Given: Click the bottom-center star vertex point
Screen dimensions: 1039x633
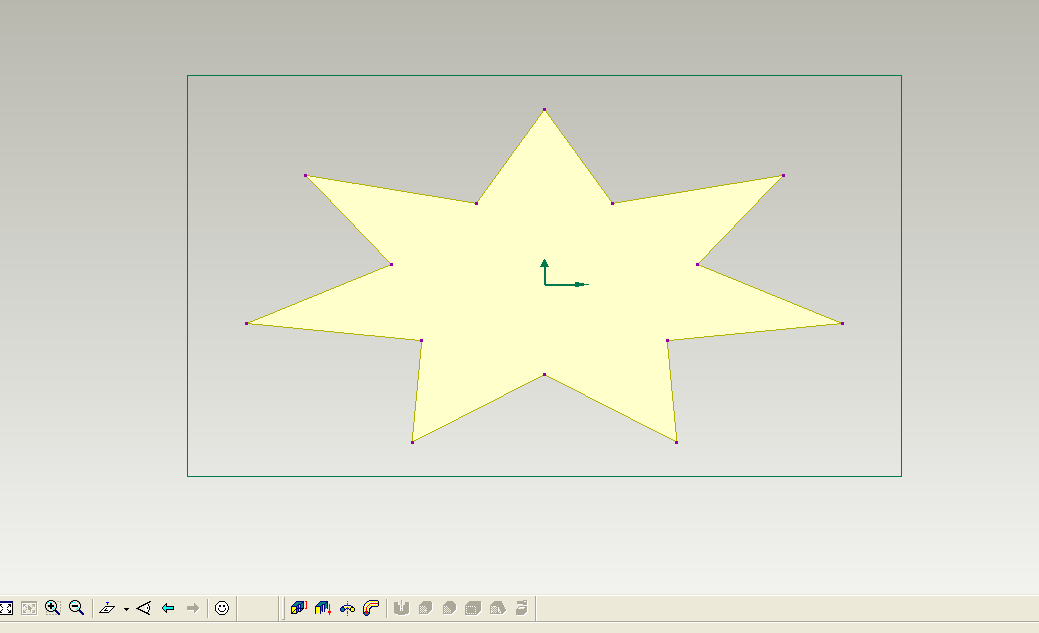Looking at the screenshot, I should point(545,372).
